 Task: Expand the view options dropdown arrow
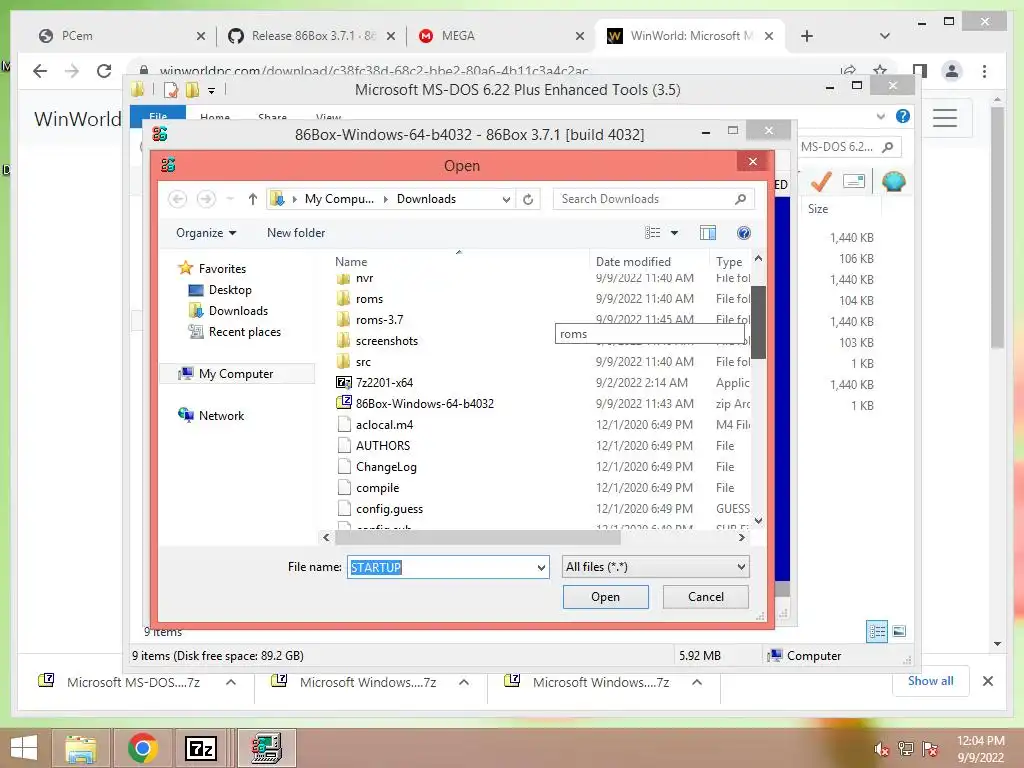point(675,232)
